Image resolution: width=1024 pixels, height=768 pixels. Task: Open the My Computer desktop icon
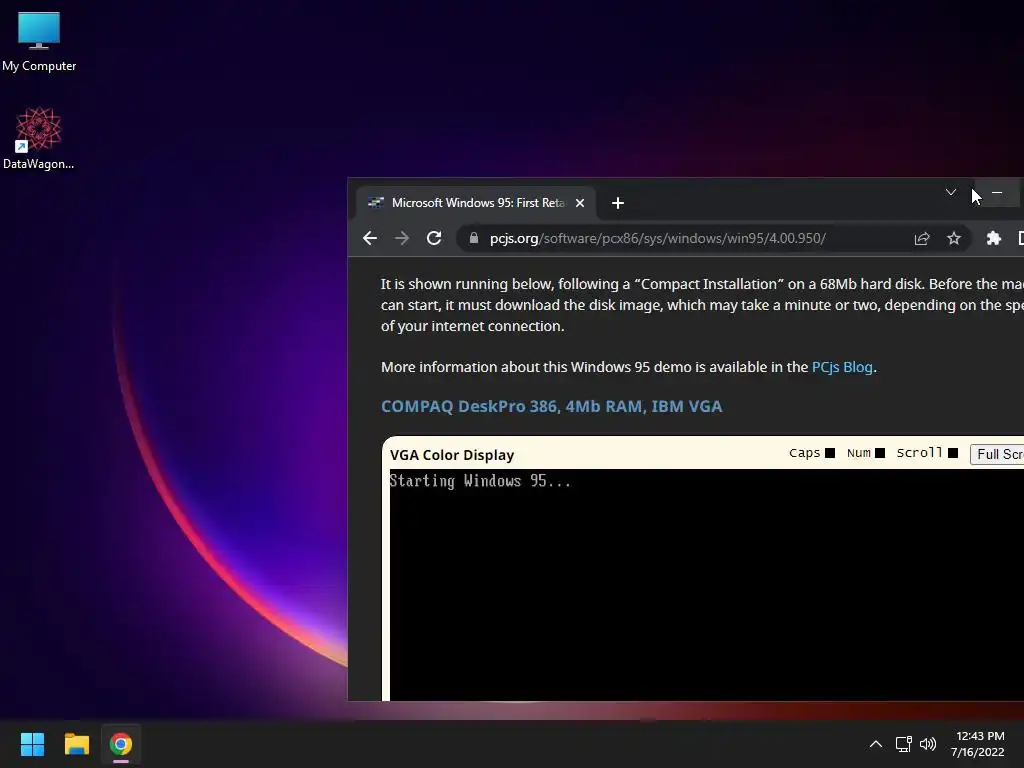tap(39, 42)
